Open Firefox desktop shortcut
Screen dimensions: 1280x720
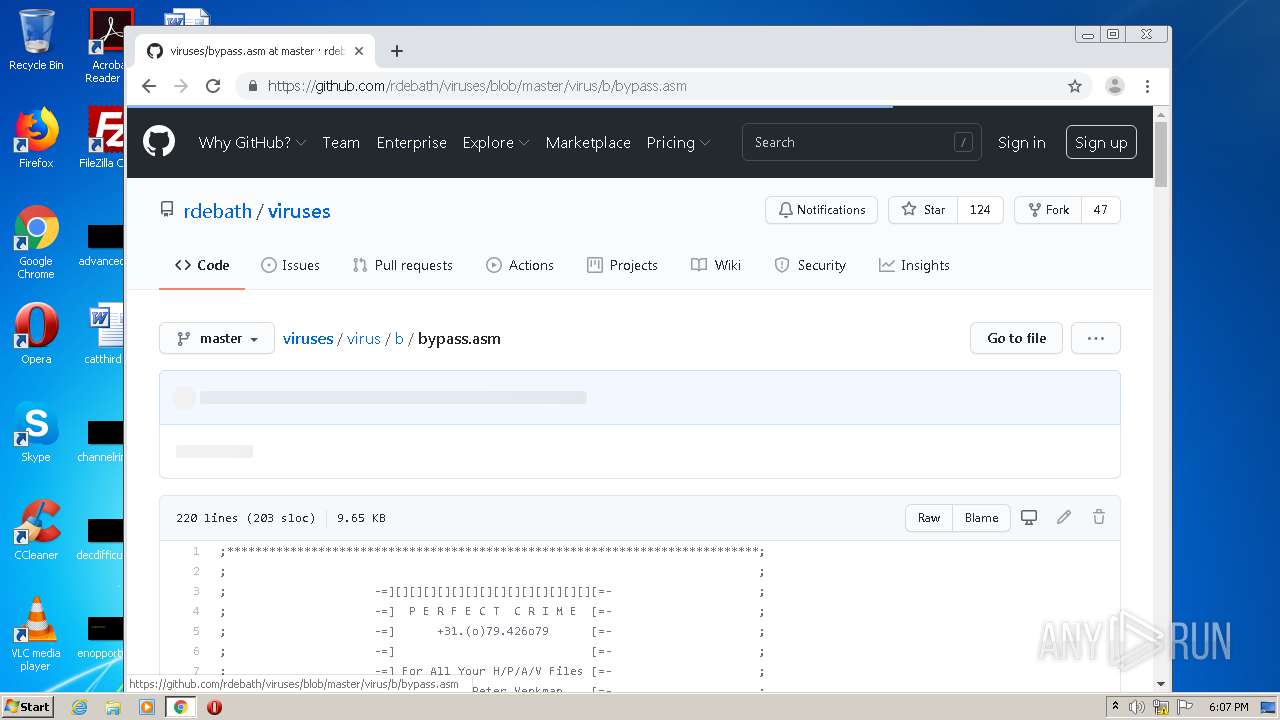click(36, 138)
